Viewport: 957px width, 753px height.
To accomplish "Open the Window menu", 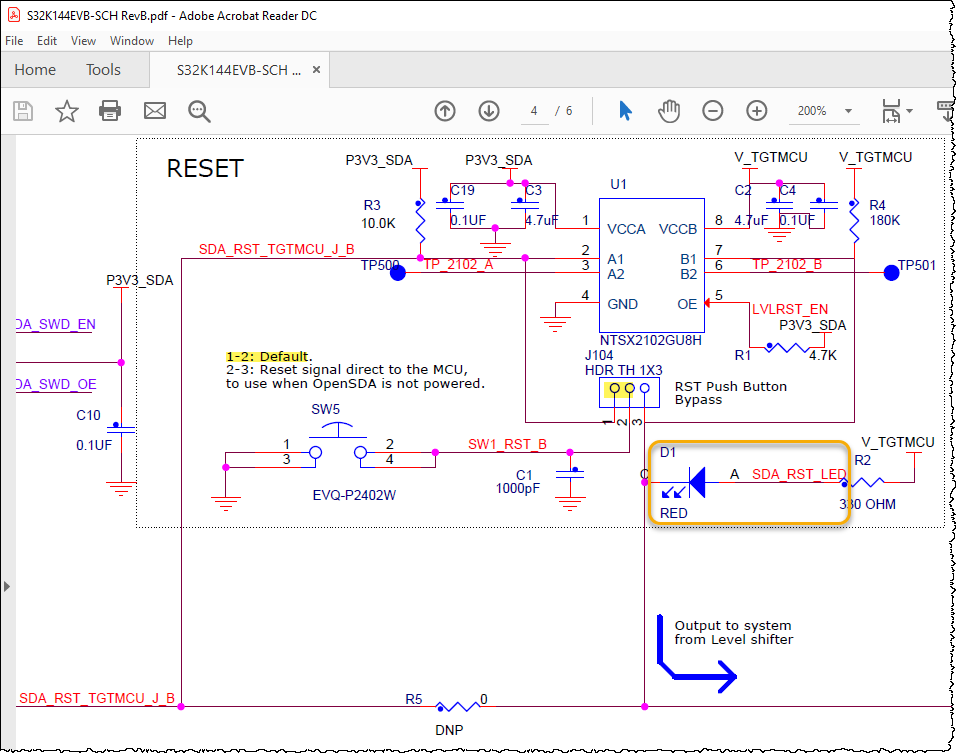I will [131, 41].
